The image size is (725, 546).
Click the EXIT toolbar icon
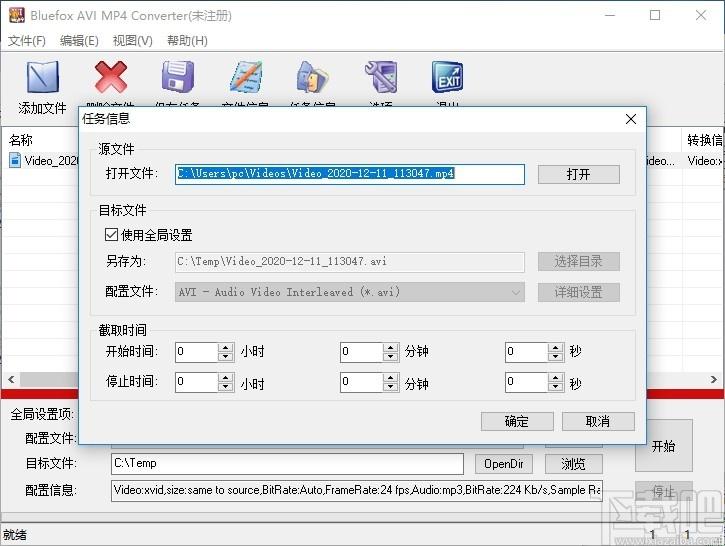click(447, 78)
